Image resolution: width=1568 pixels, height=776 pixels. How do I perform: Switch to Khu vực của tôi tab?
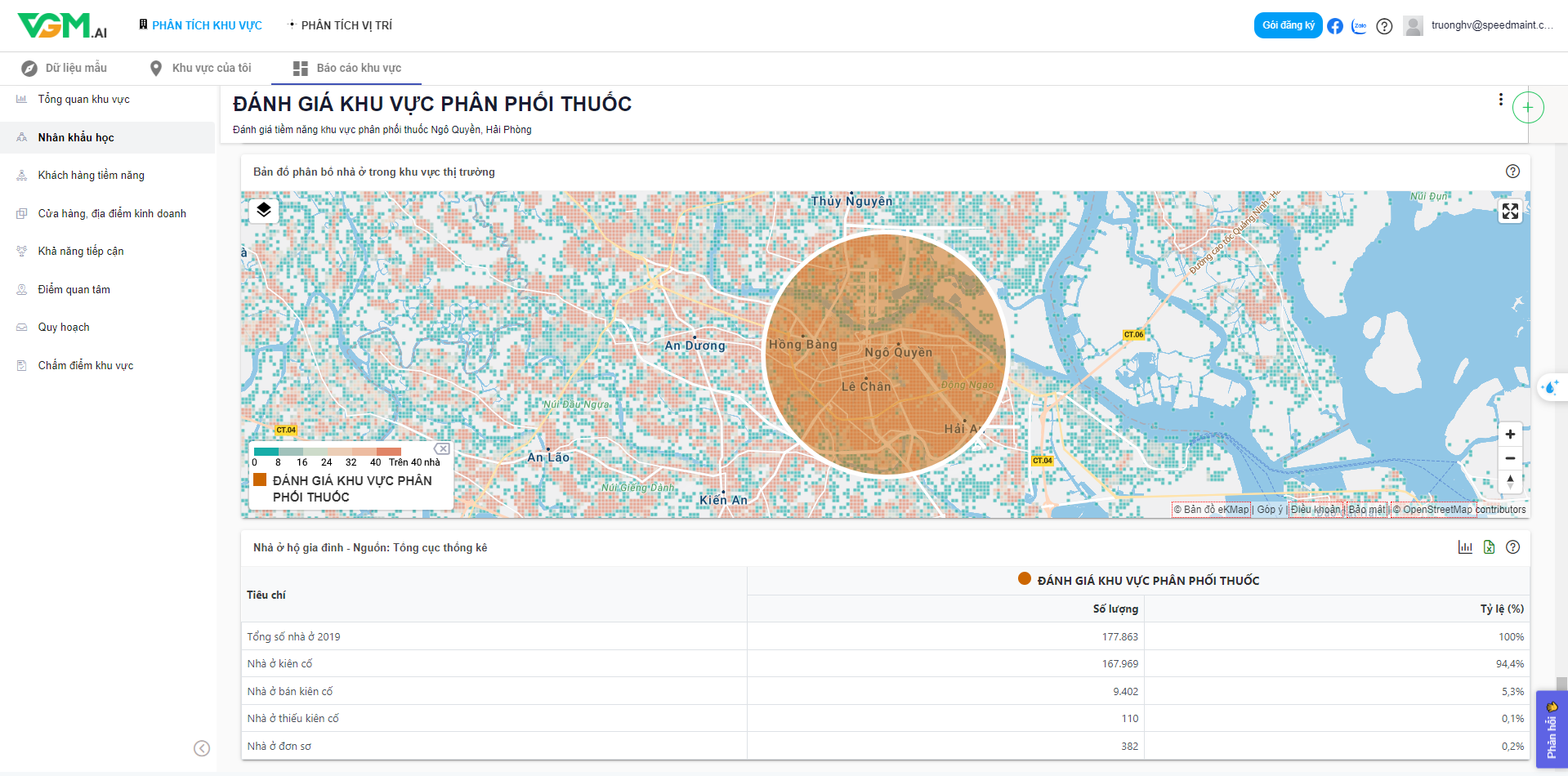201,68
